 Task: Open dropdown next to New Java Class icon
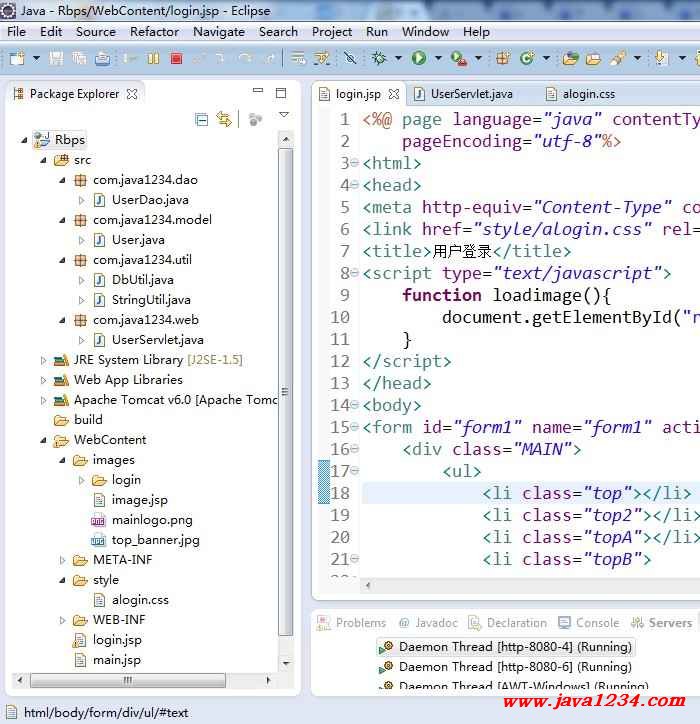pyautogui.click(x=546, y=58)
